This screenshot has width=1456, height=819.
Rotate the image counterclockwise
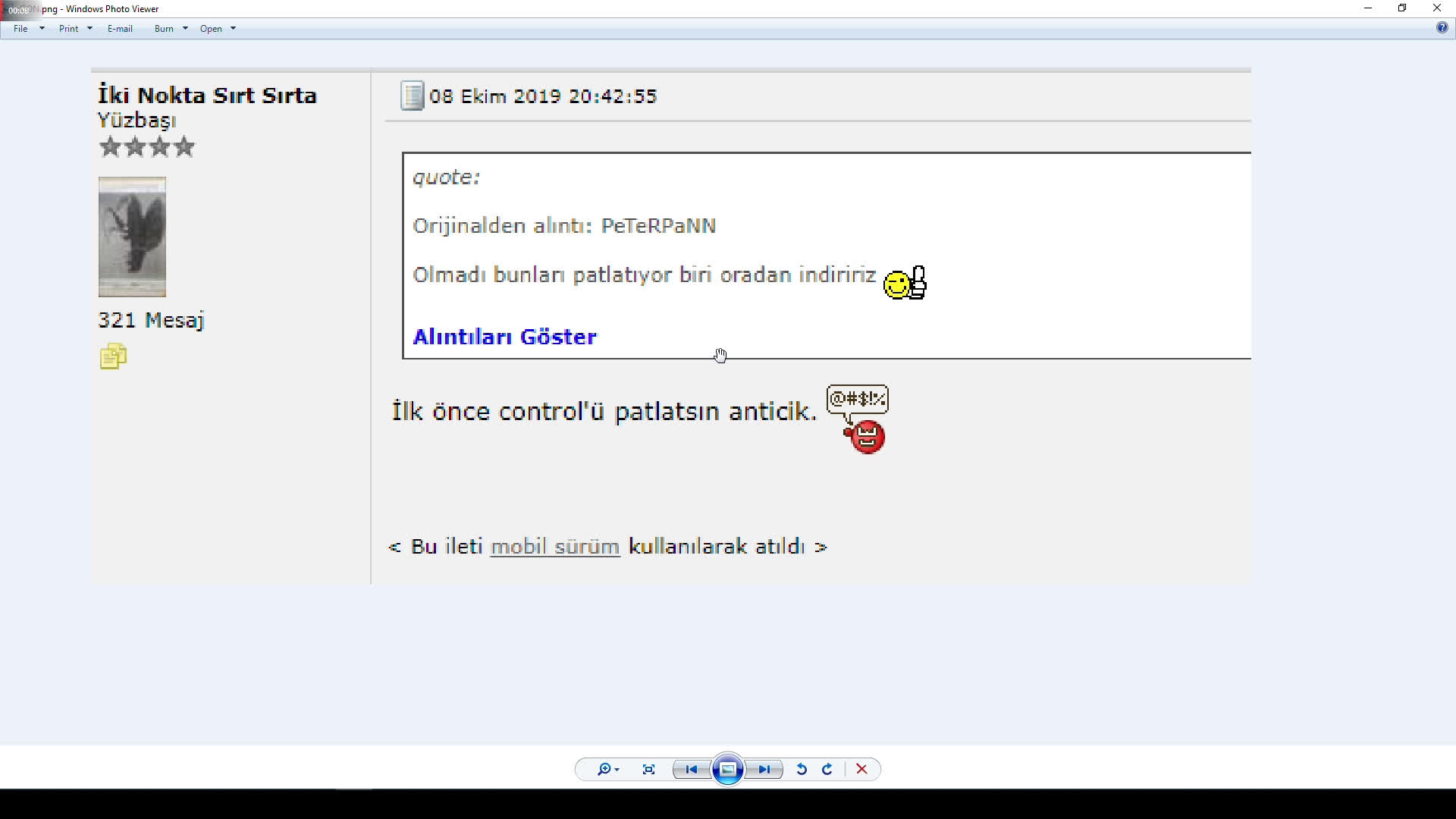click(x=802, y=769)
